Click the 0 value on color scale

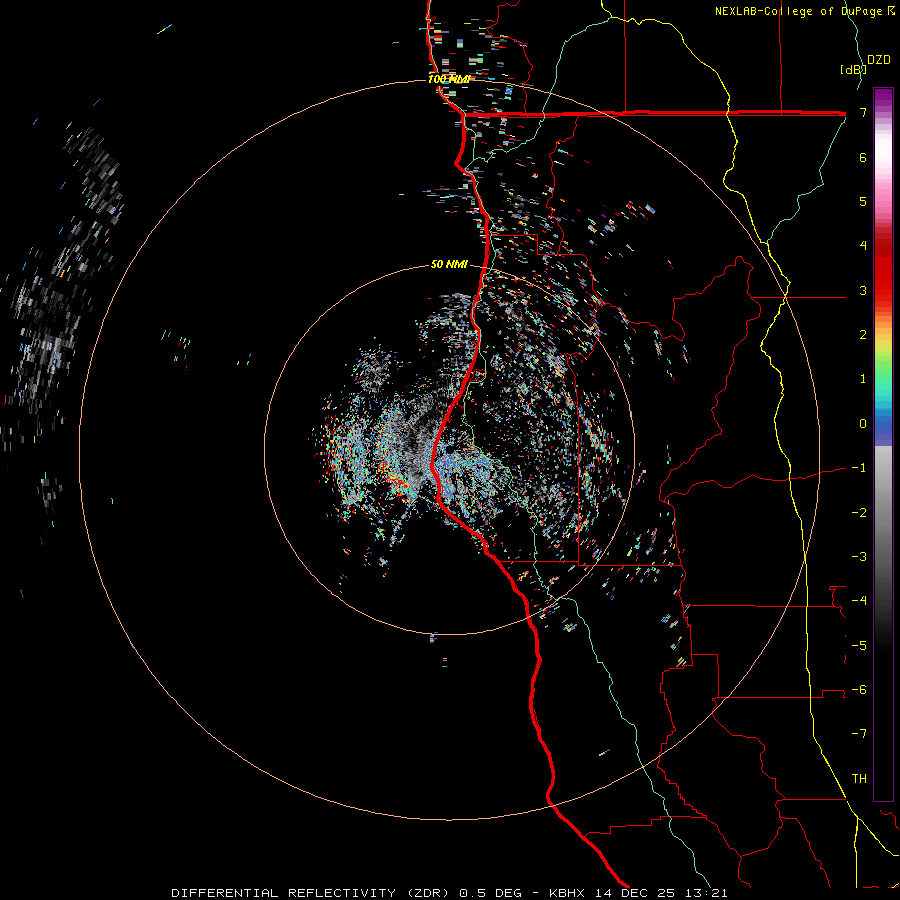[x=863, y=424]
